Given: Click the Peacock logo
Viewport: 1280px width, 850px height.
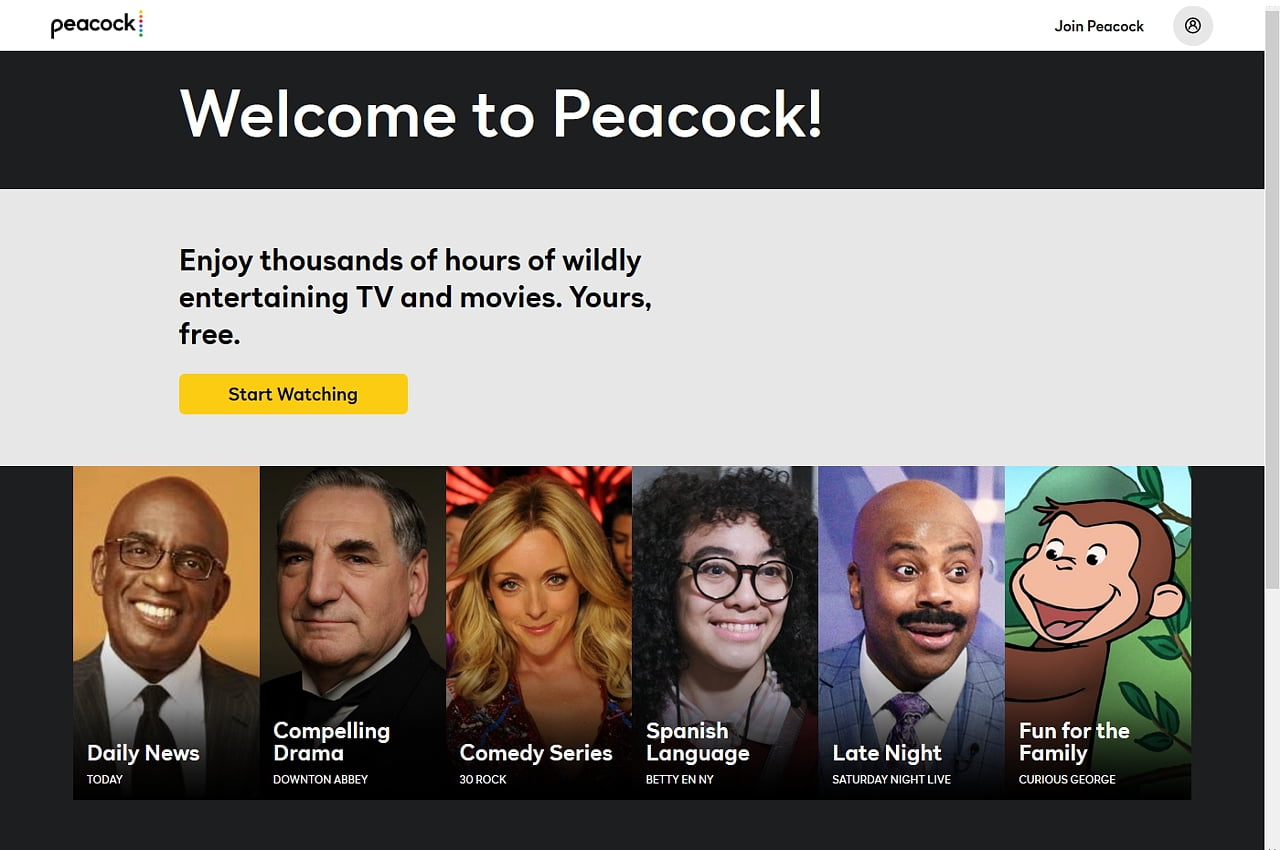Looking at the screenshot, I should point(97,25).
